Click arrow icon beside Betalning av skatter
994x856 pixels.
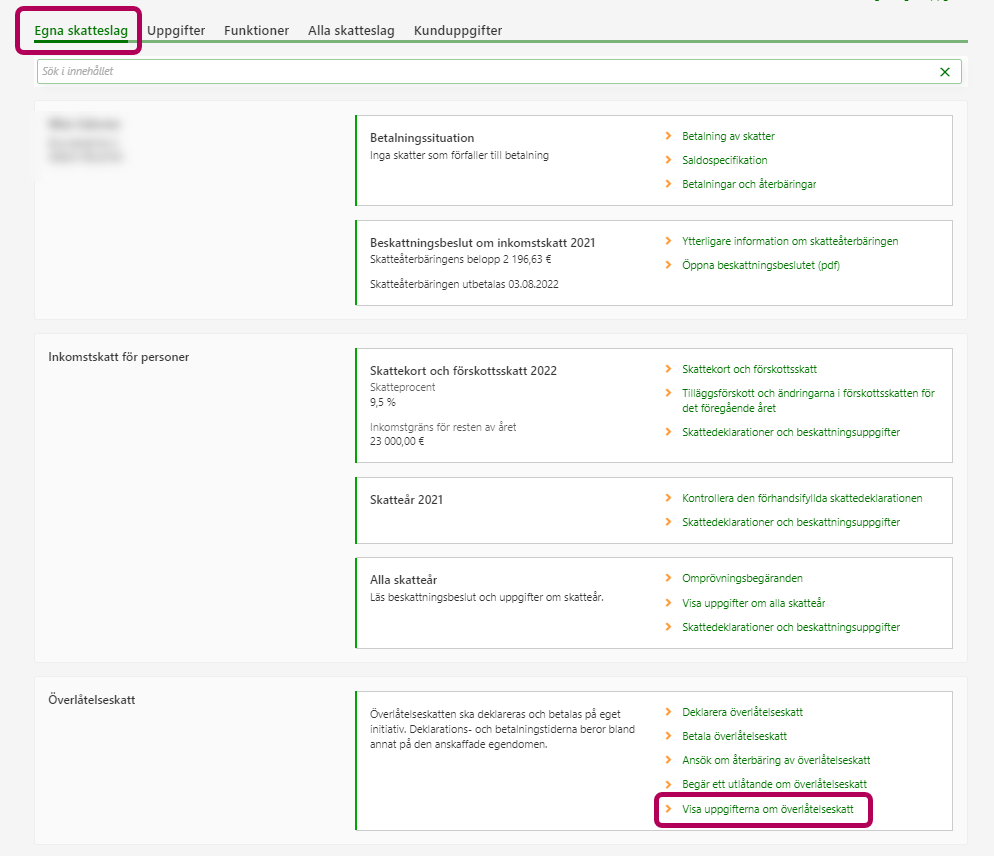[668, 136]
